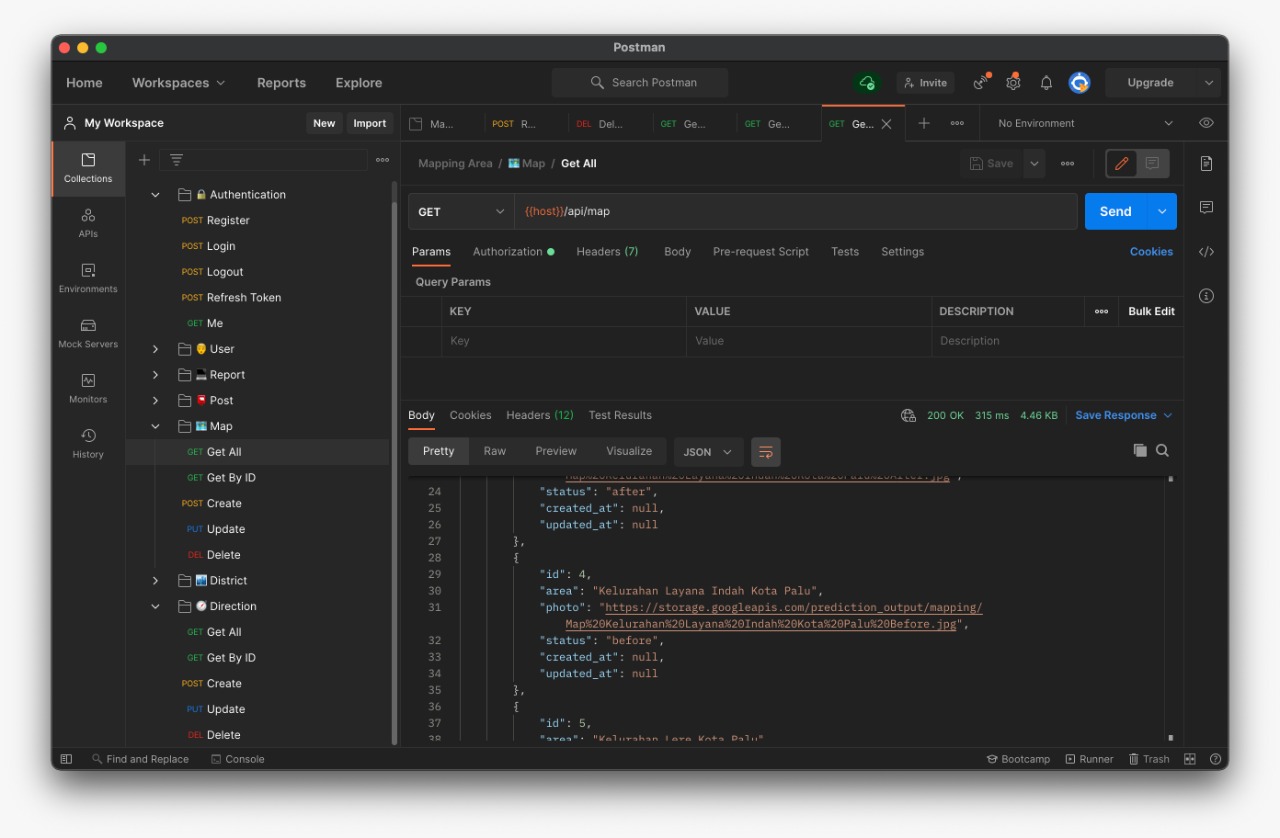The image size is (1280, 838).
Task: Toggle the sidebar hide icon in status bar
Action: click(x=66, y=759)
